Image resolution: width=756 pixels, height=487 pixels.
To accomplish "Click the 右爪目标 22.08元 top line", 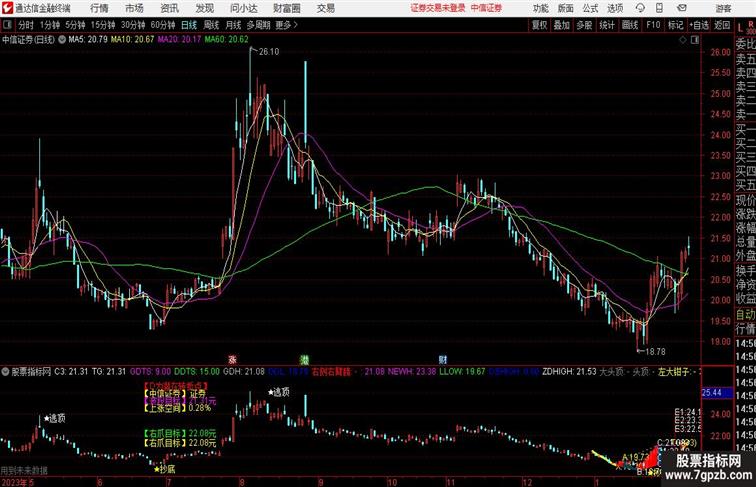I will pyautogui.click(x=180, y=434).
